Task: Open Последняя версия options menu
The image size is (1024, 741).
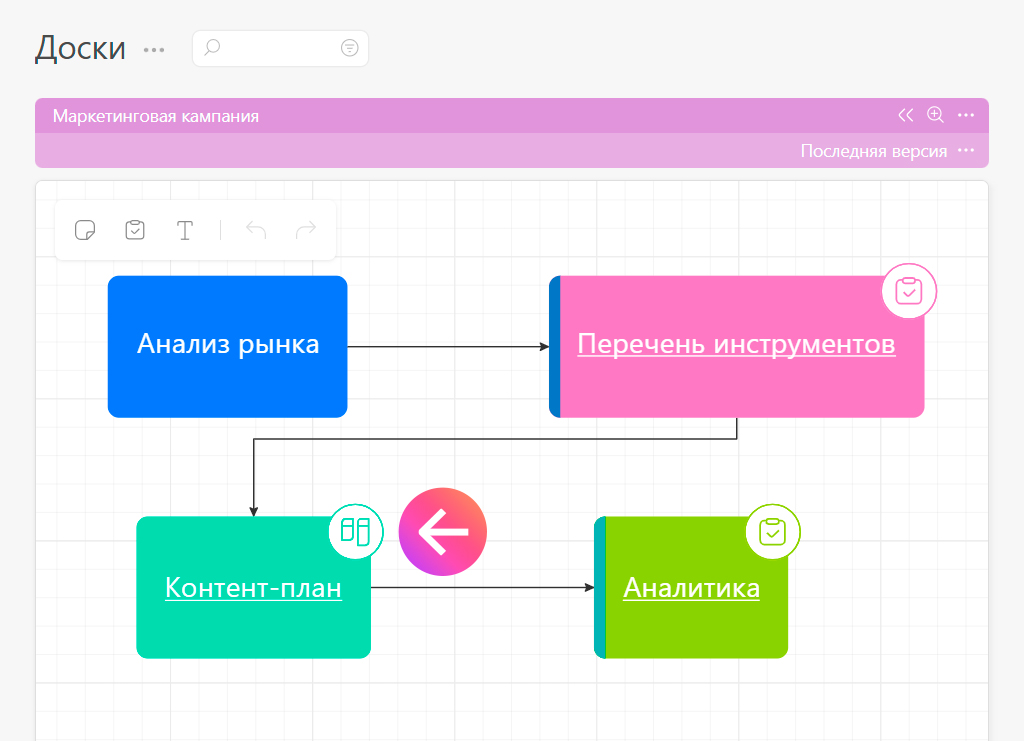Action: [x=965, y=151]
